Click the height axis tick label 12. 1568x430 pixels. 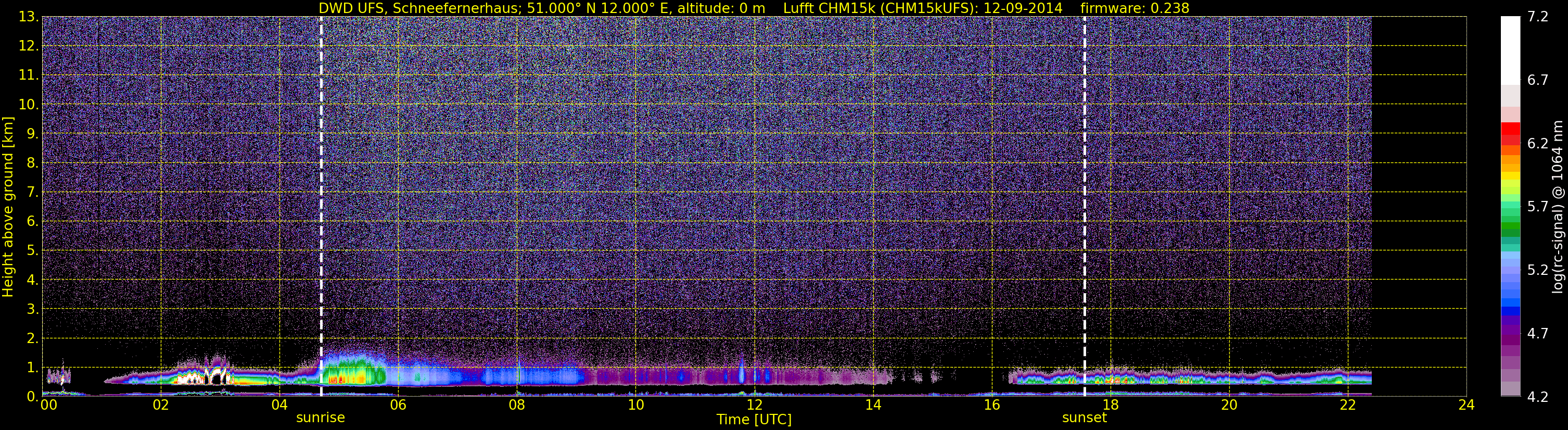[29, 46]
